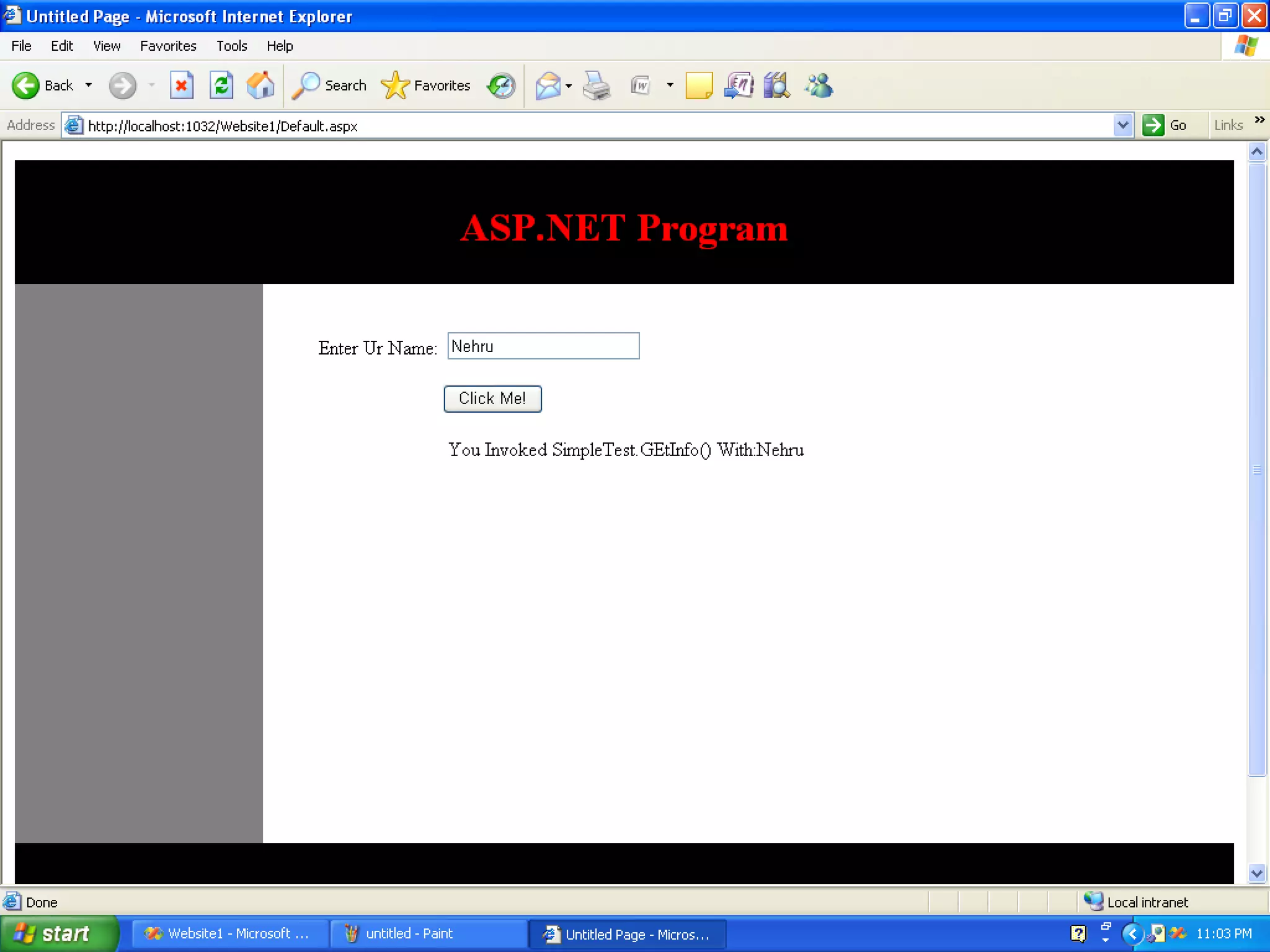
Task: Stop loading with the red X icon
Action: [x=181, y=86]
